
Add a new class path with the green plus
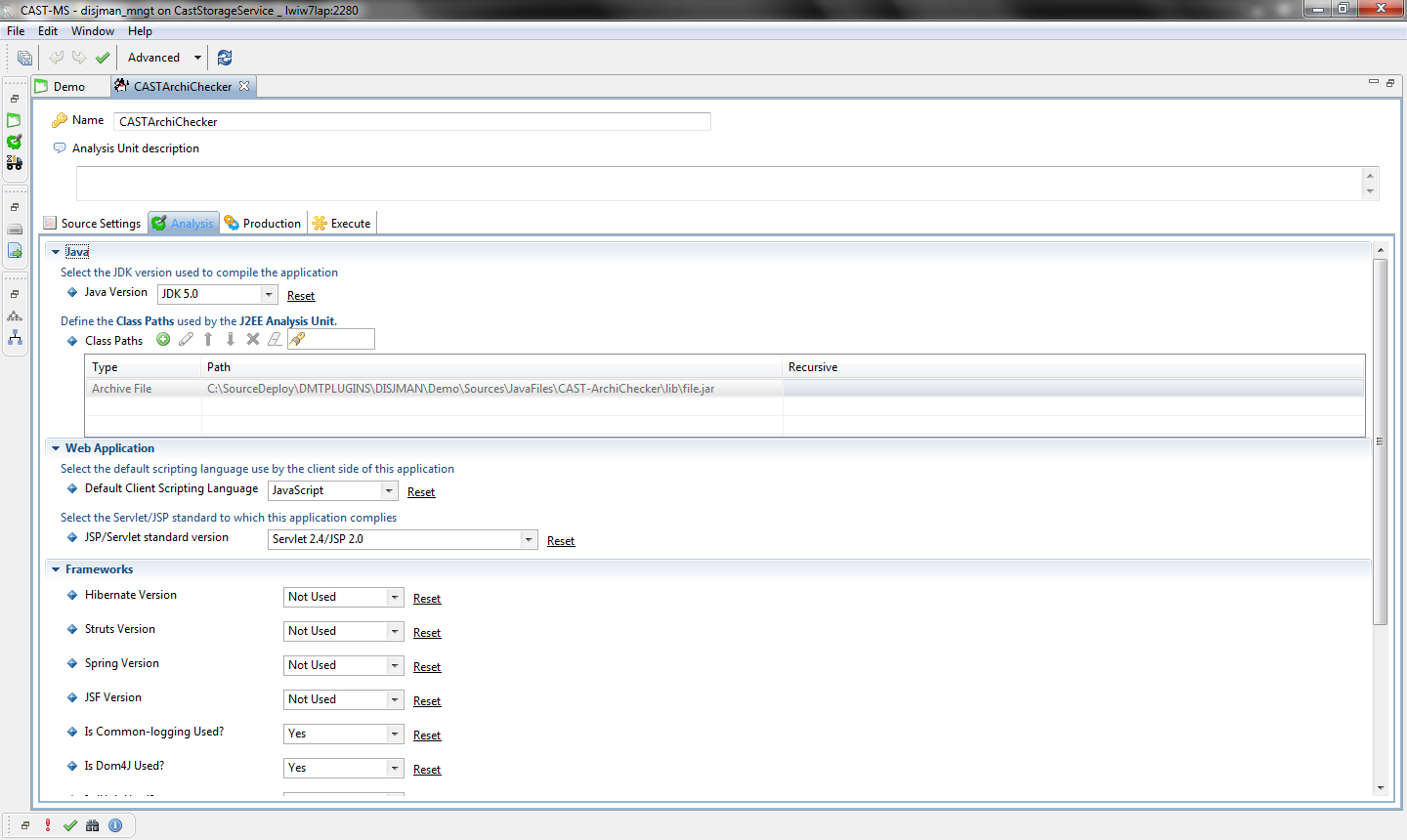click(x=163, y=339)
